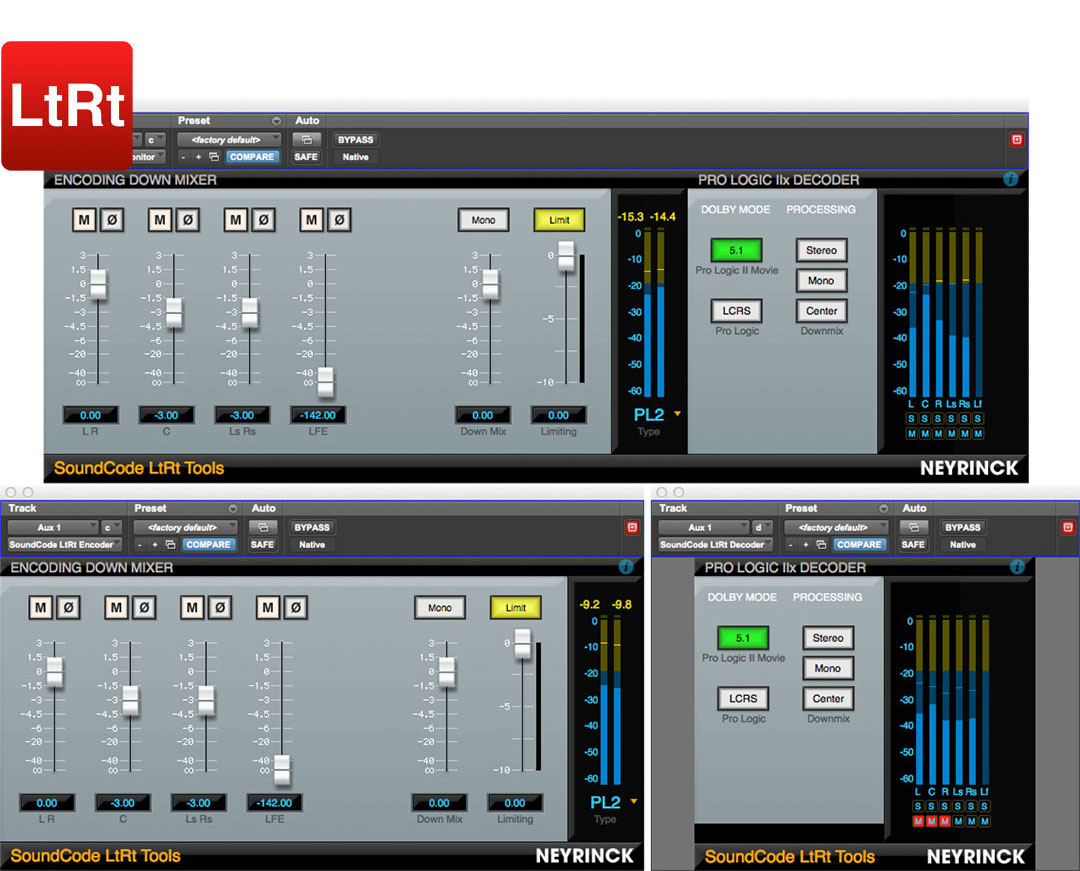Select Stereo in the Processing section

click(828, 638)
